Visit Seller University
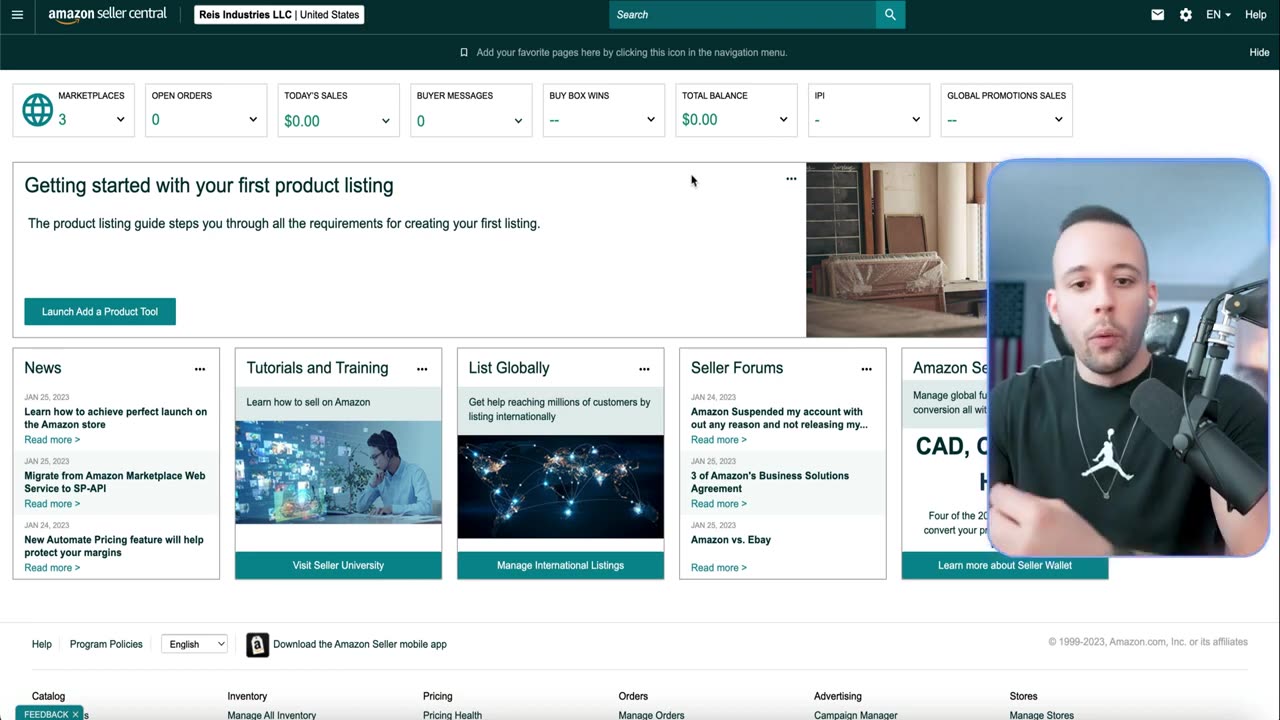The image size is (1280, 720). pyautogui.click(x=338, y=565)
